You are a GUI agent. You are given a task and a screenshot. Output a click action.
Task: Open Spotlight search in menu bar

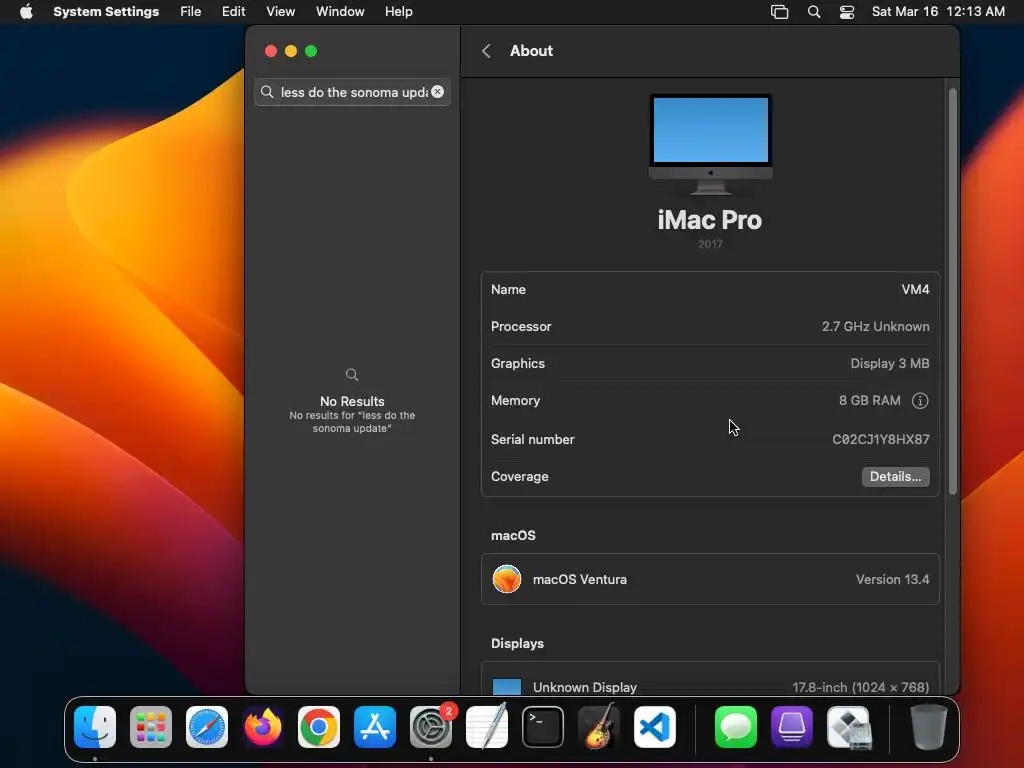coord(814,12)
